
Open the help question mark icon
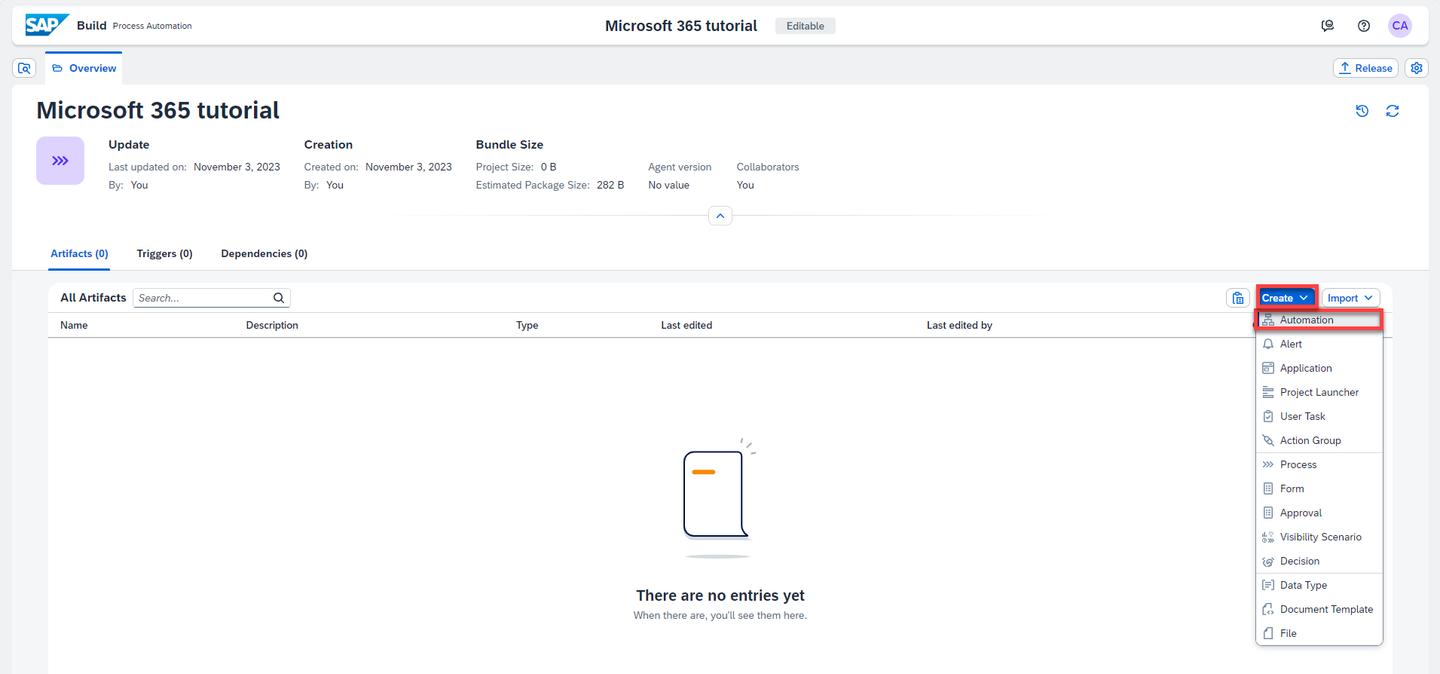(x=1363, y=26)
